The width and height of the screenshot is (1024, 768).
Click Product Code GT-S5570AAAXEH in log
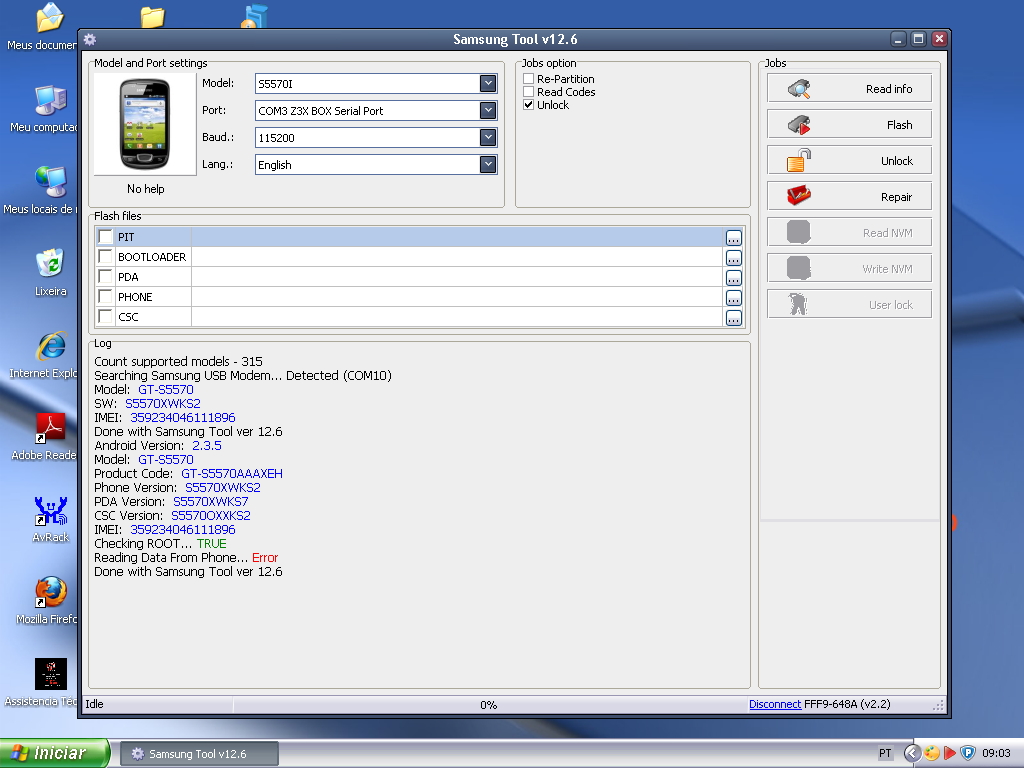click(188, 473)
